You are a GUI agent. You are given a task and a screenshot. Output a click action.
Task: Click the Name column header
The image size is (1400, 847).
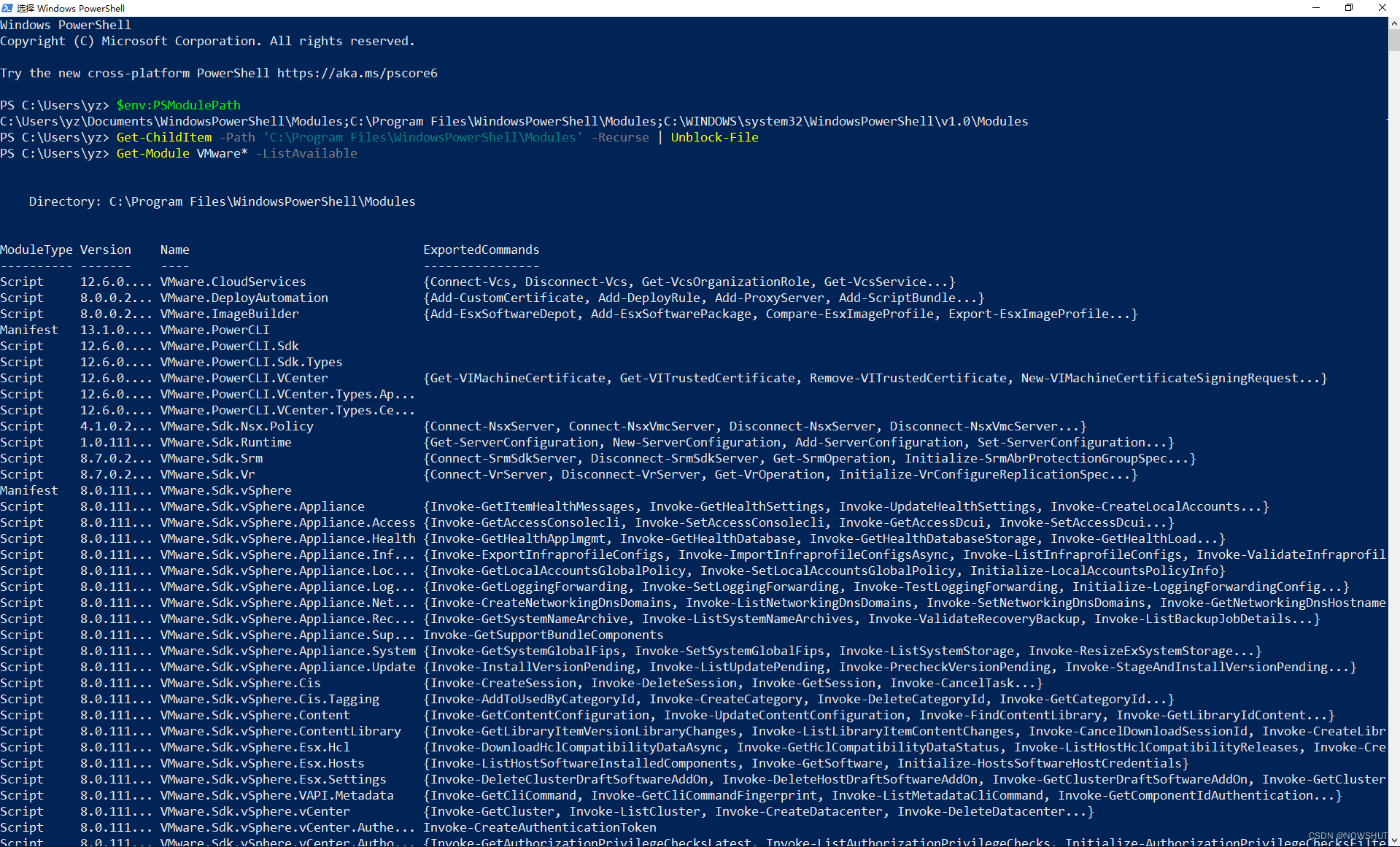tap(175, 250)
